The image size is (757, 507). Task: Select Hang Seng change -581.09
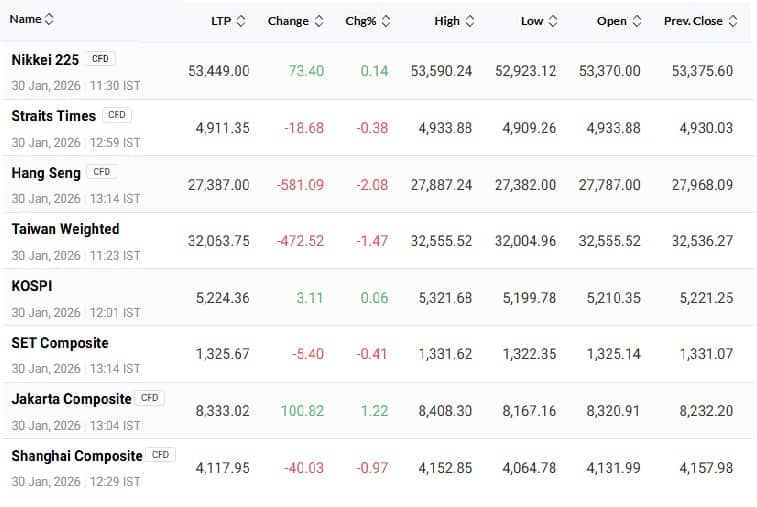point(300,185)
